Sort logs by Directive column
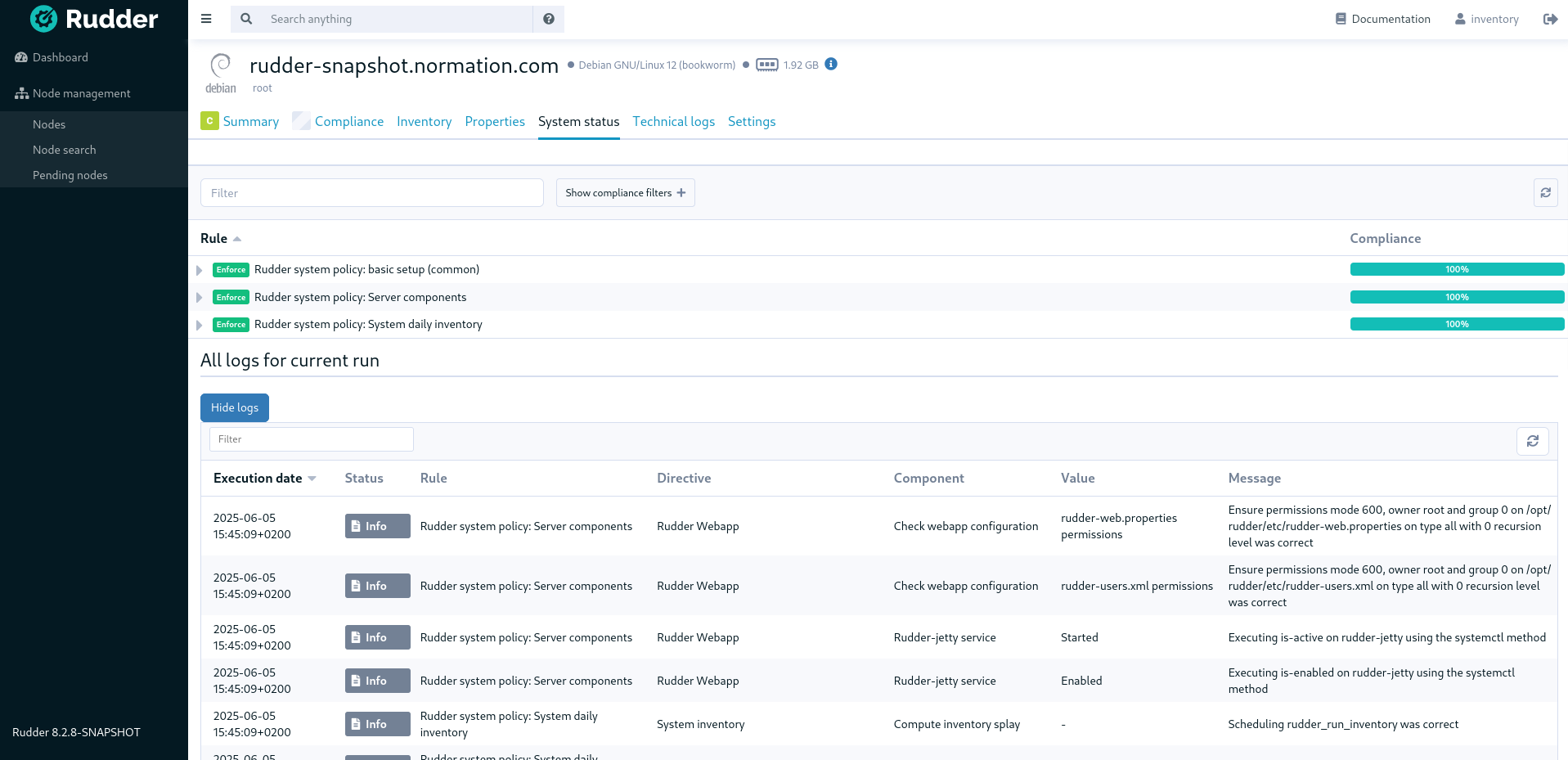Image resolution: width=1568 pixels, height=760 pixels. tap(684, 478)
